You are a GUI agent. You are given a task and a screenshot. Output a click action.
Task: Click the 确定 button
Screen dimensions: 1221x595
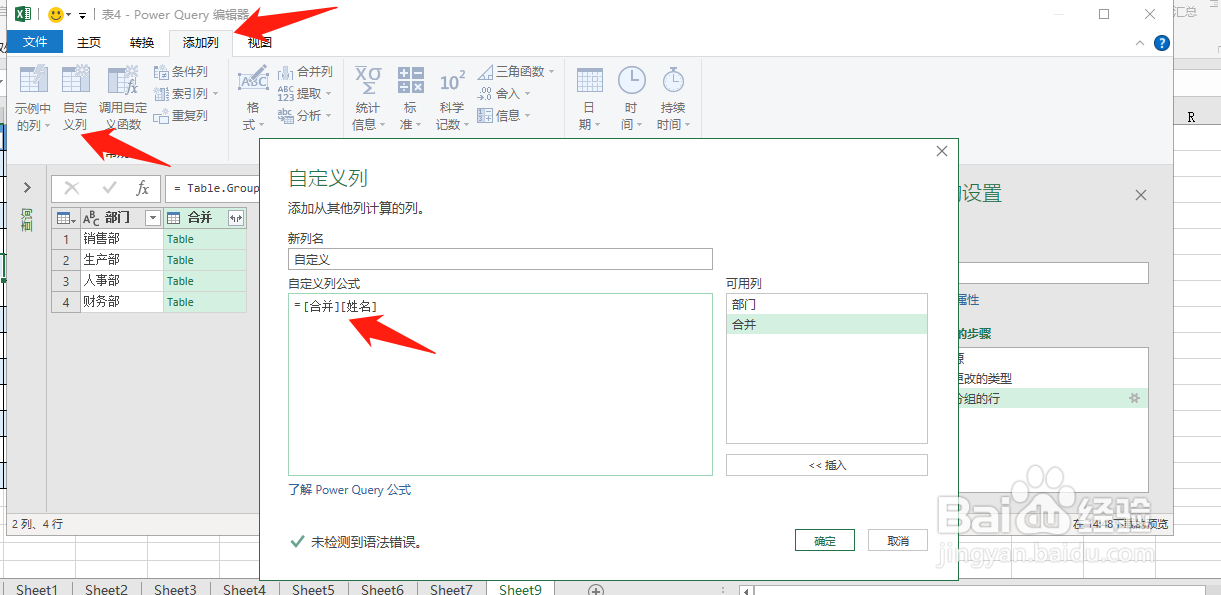pyautogui.click(x=824, y=539)
